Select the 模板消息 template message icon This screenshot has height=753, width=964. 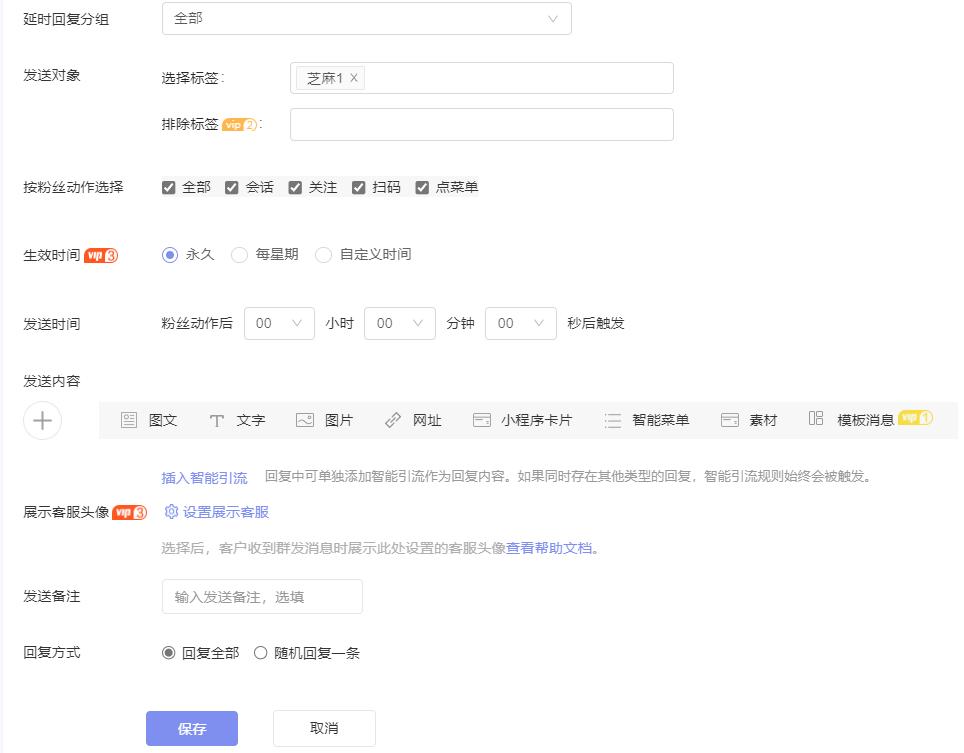tap(858, 420)
